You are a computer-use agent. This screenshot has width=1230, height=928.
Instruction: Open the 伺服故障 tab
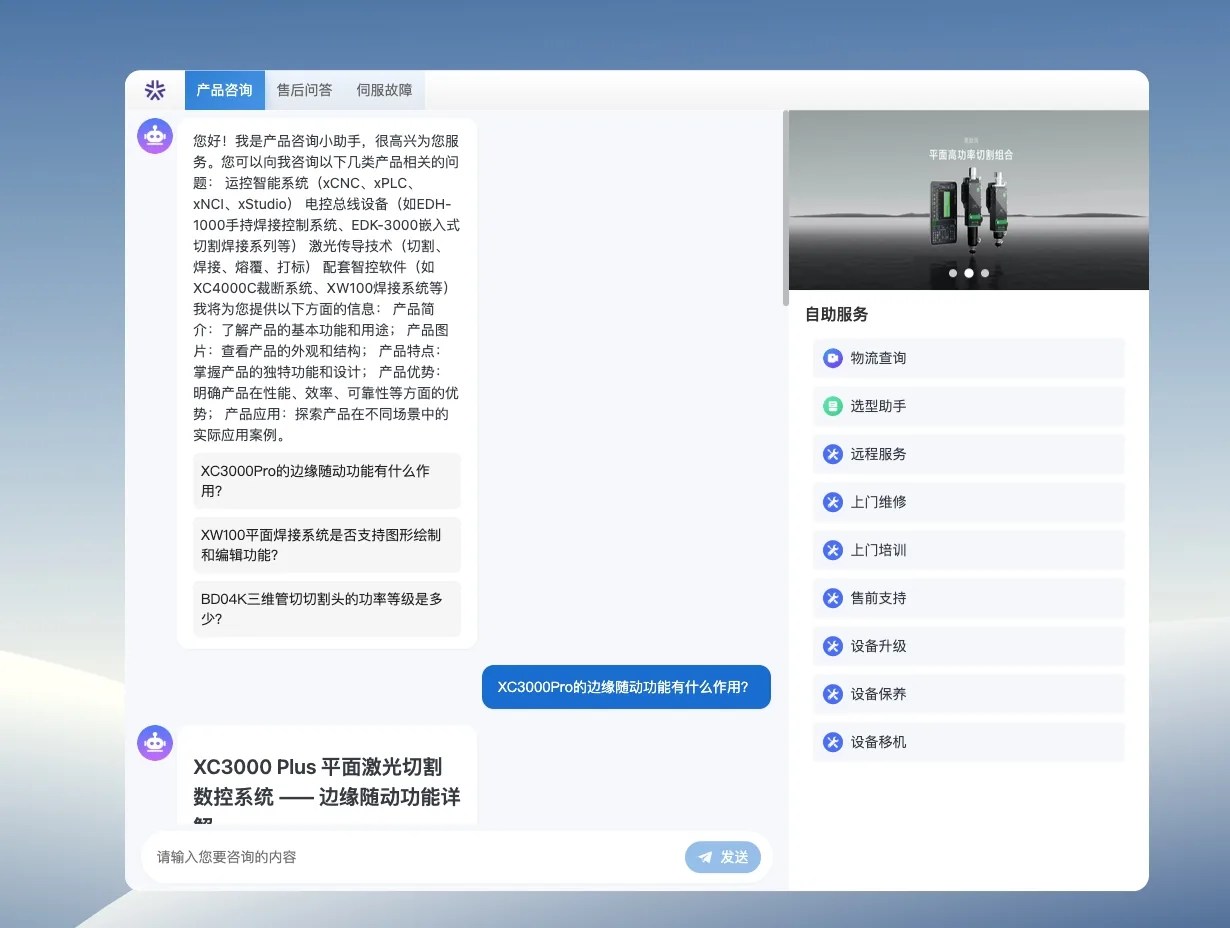coord(385,90)
